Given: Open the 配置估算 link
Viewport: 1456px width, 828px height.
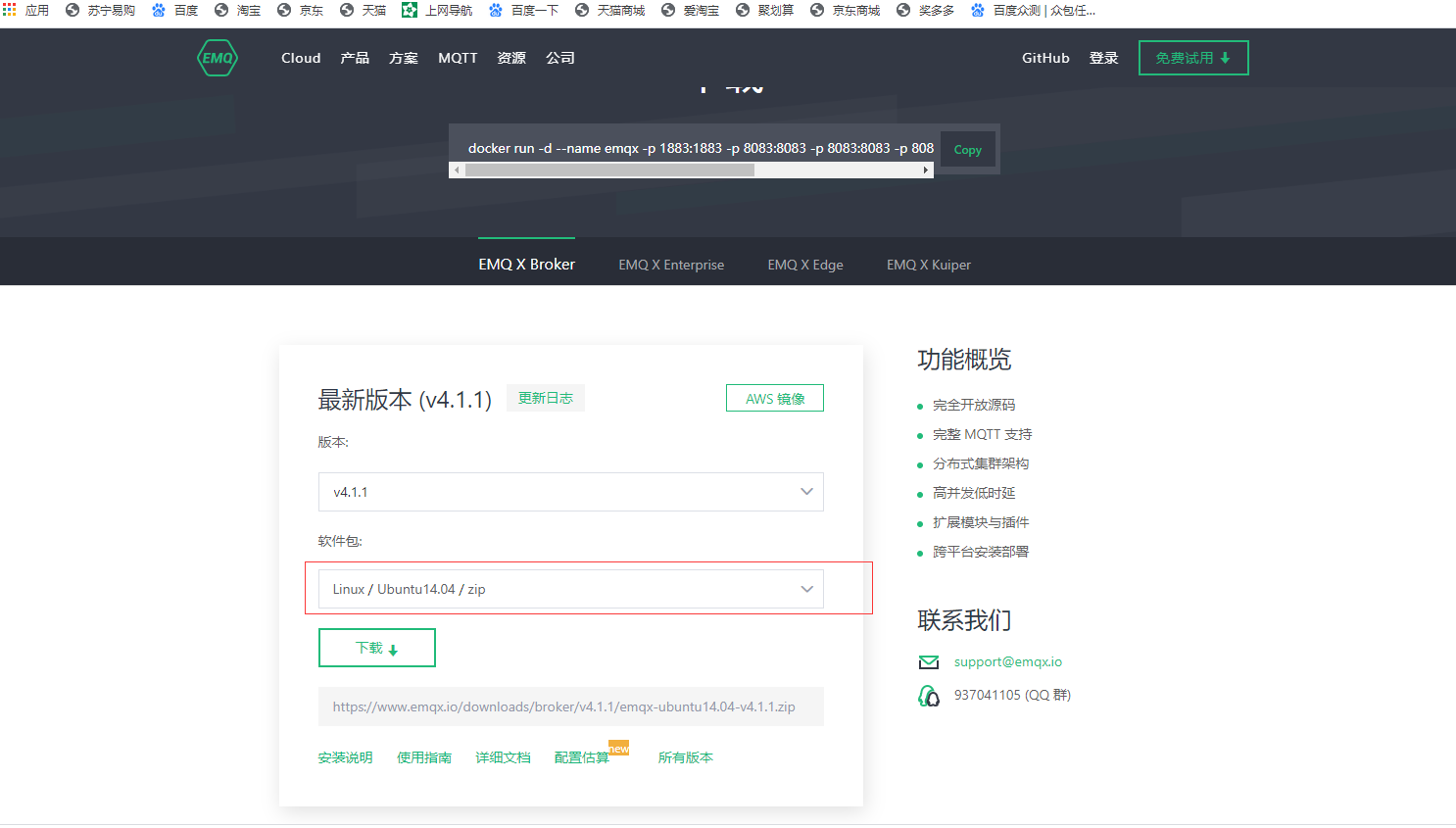Looking at the screenshot, I should [x=582, y=757].
